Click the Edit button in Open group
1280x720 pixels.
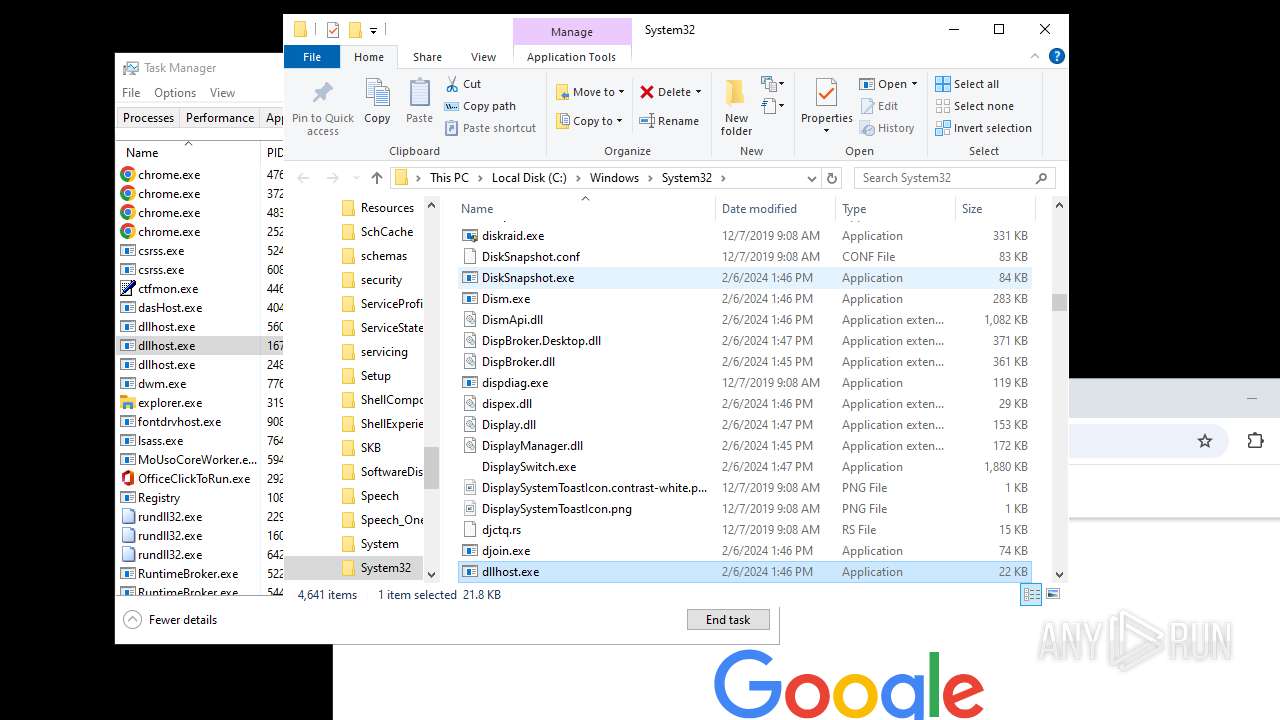coord(878,106)
